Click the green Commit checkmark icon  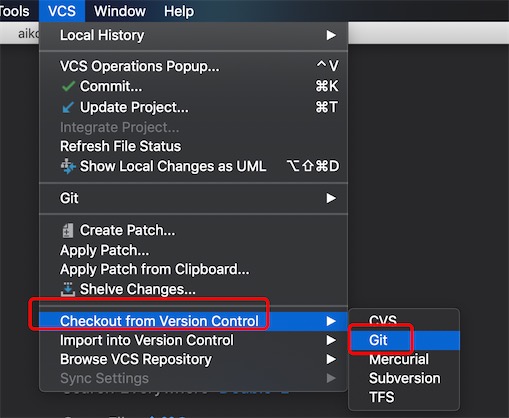(x=68, y=86)
